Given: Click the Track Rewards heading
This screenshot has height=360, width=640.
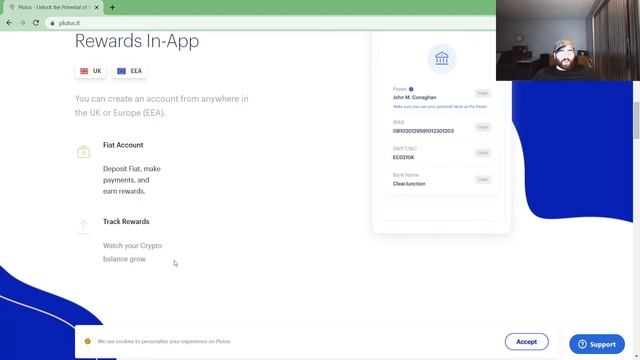Looking at the screenshot, I should tap(126, 222).
